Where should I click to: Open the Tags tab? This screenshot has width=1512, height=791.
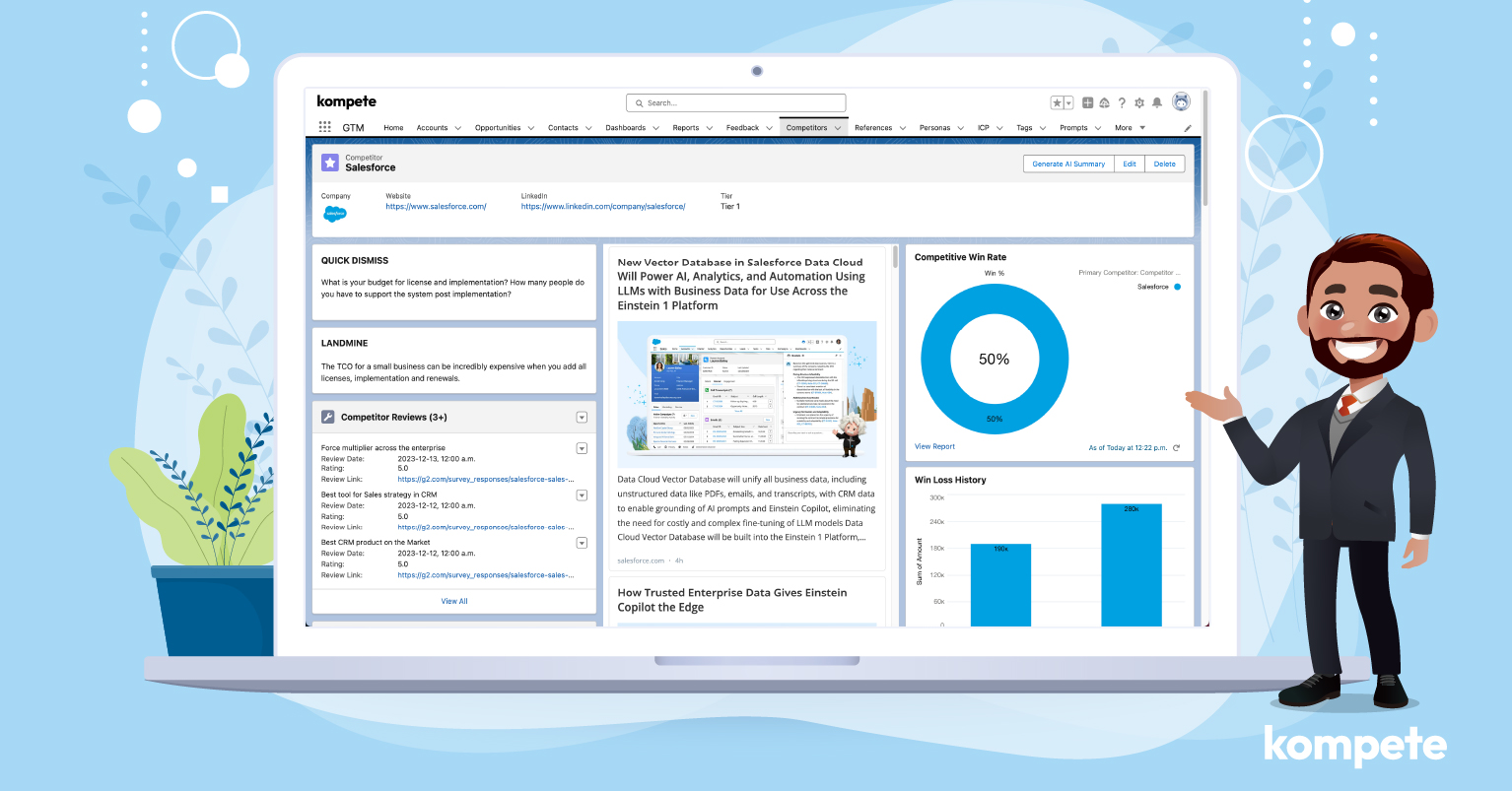1024,128
